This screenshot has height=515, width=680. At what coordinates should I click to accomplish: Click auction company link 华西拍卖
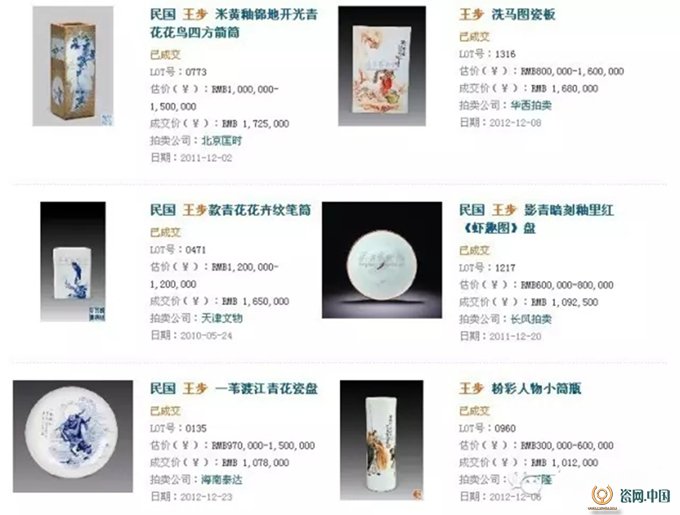pyautogui.click(x=531, y=105)
